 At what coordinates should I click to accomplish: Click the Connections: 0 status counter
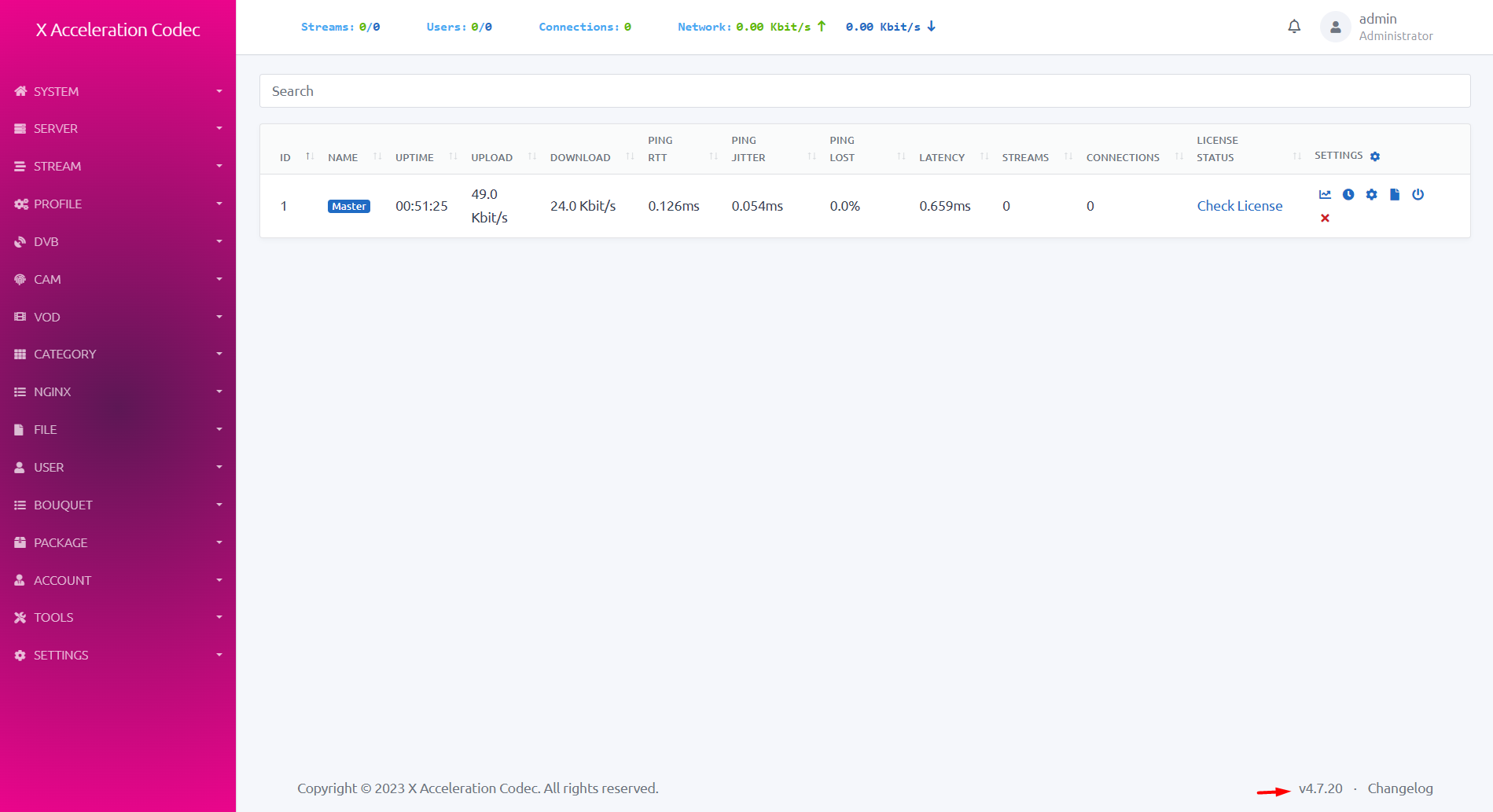coord(585,27)
